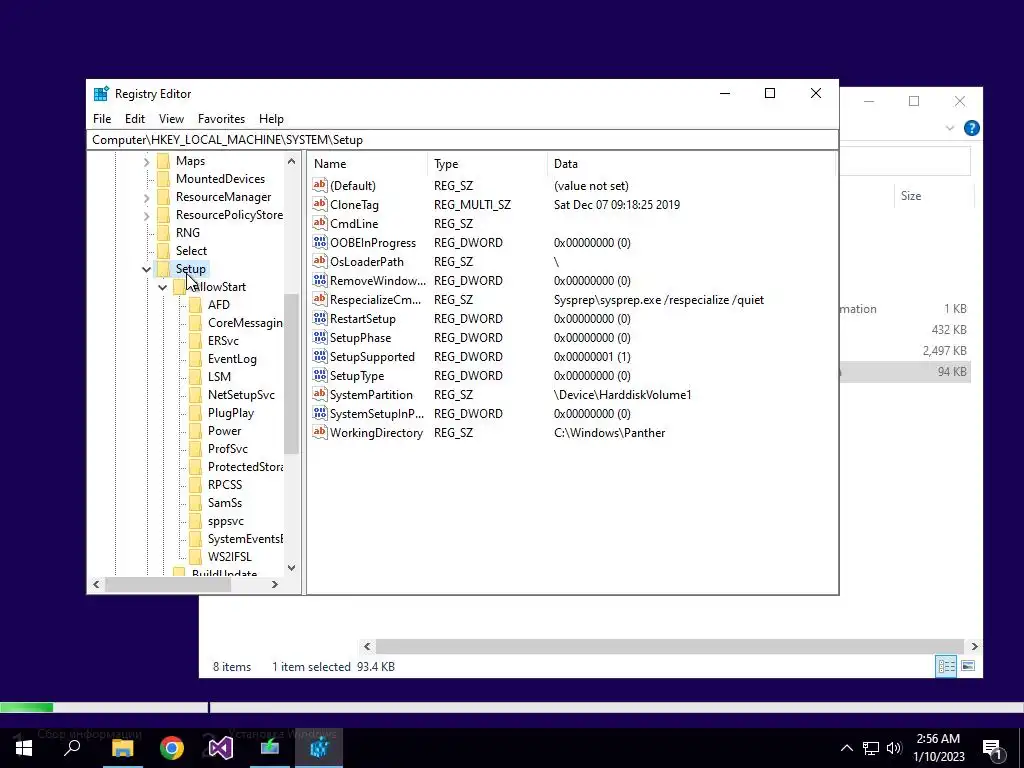
Task: Switch Explorer window to details view
Action: (946, 666)
